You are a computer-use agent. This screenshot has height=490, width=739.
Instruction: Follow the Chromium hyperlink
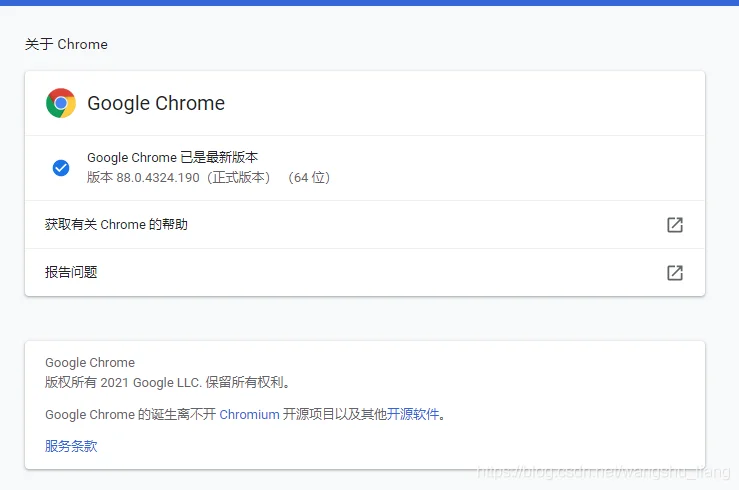249,415
